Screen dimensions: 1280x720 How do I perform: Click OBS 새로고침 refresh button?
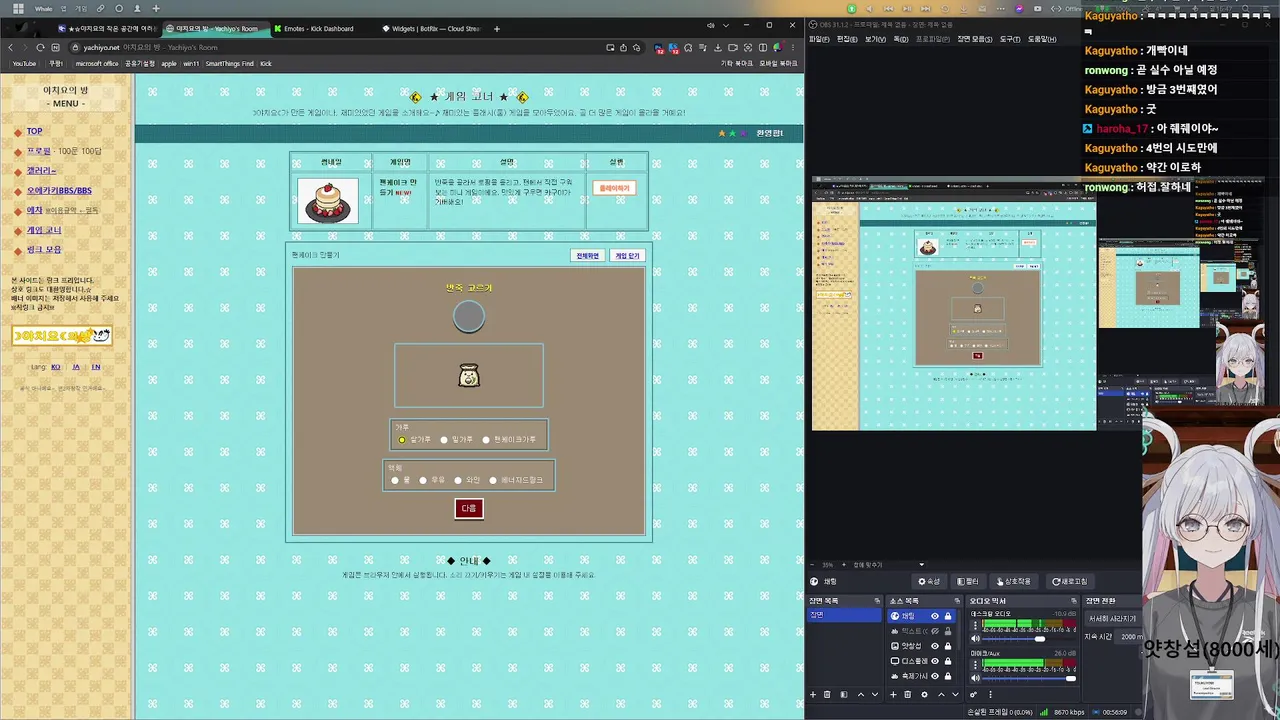[1070, 581]
